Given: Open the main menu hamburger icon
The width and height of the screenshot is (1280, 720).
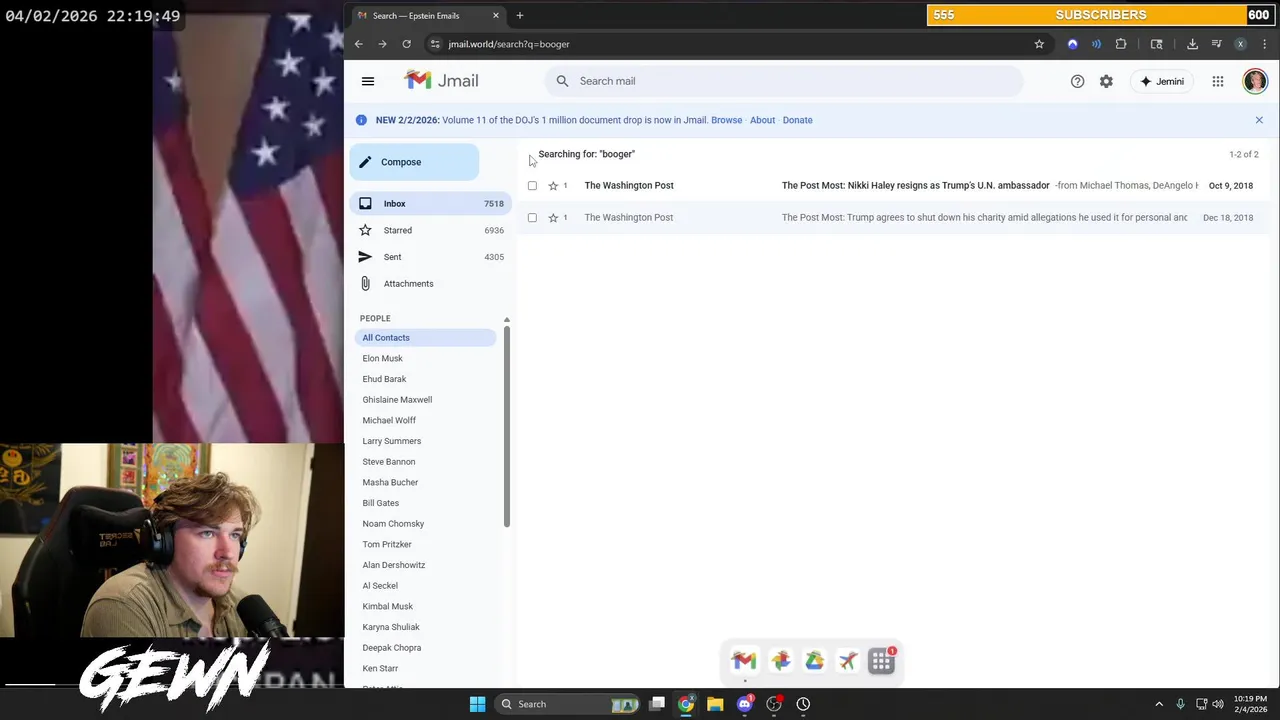Looking at the screenshot, I should tap(368, 81).
